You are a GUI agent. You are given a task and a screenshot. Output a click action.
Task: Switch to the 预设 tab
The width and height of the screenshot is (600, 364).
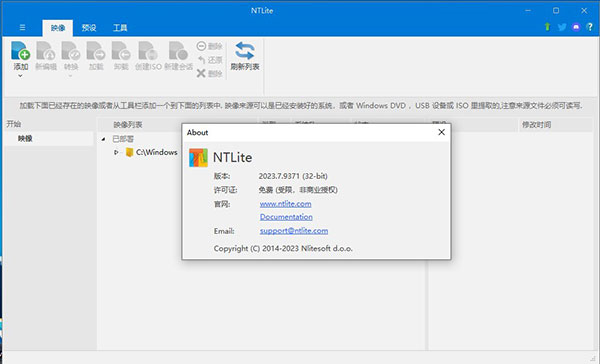tap(89, 28)
